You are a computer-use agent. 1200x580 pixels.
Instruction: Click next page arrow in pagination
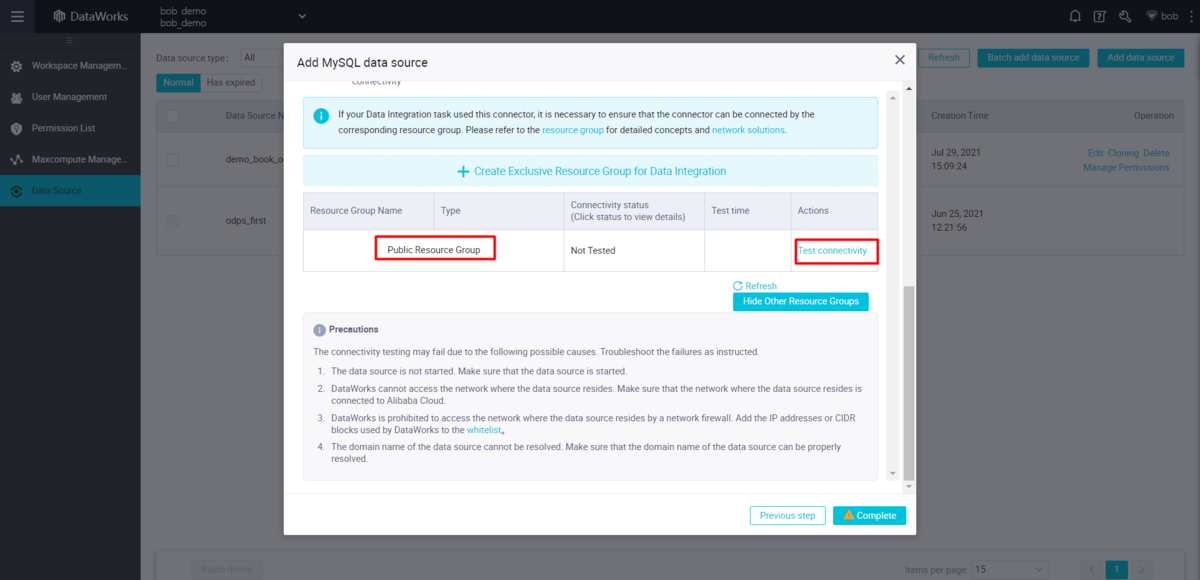(x=1141, y=569)
